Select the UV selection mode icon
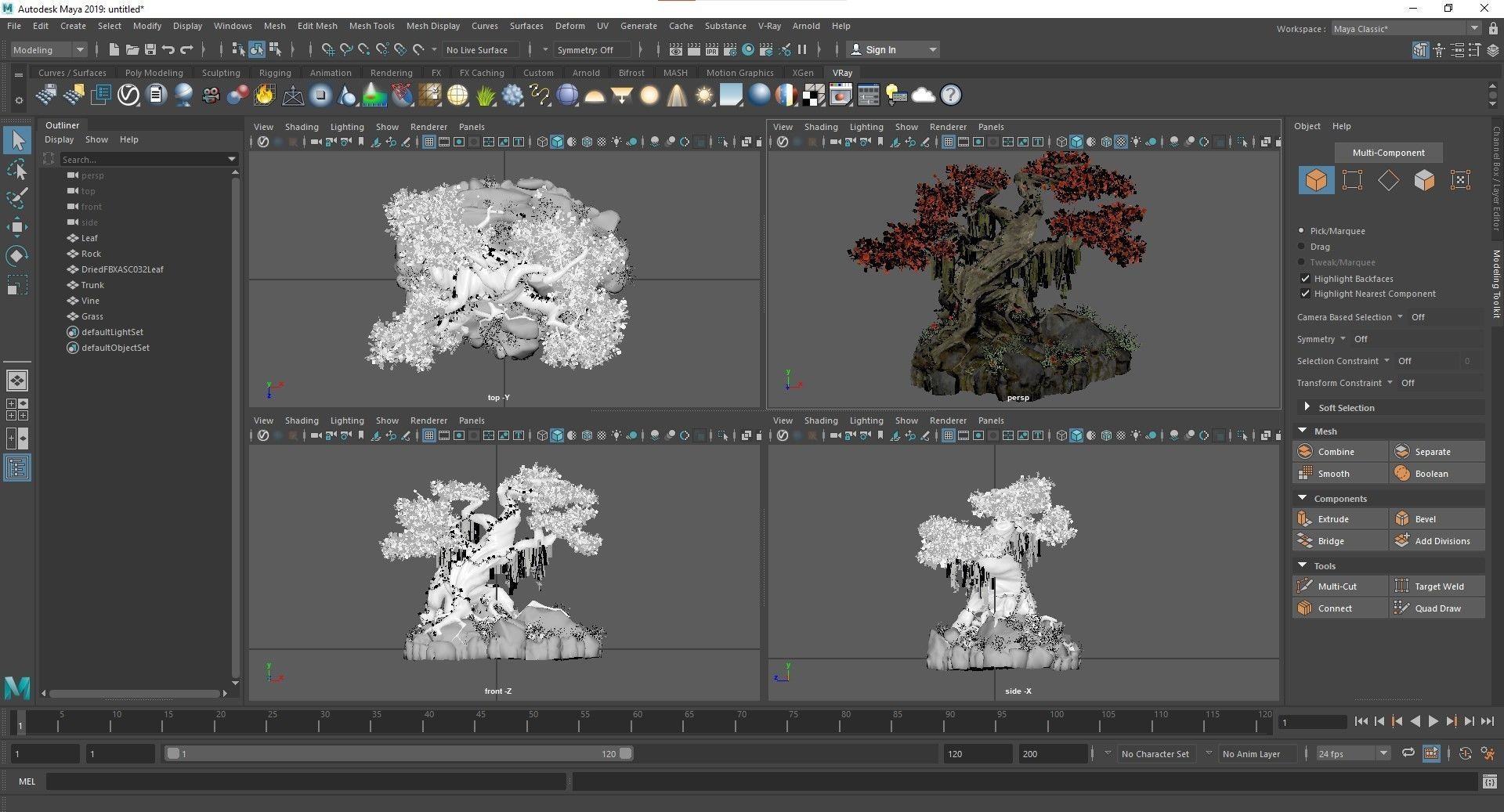Viewport: 1504px width, 812px height. [x=1460, y=180]
